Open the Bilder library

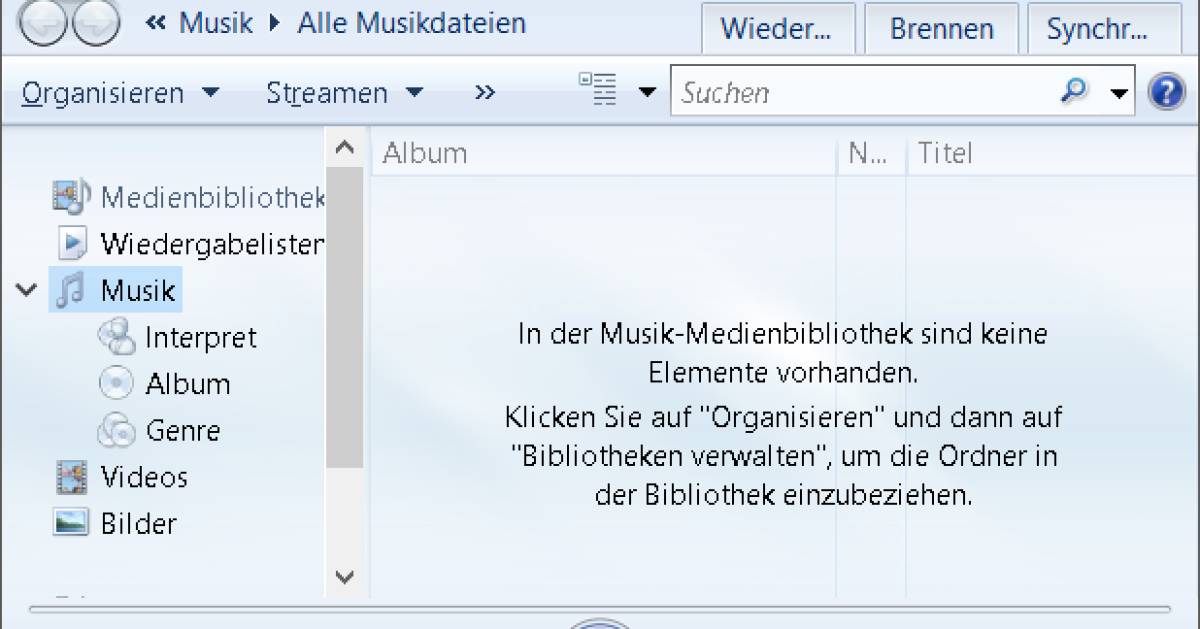[136, 523]
